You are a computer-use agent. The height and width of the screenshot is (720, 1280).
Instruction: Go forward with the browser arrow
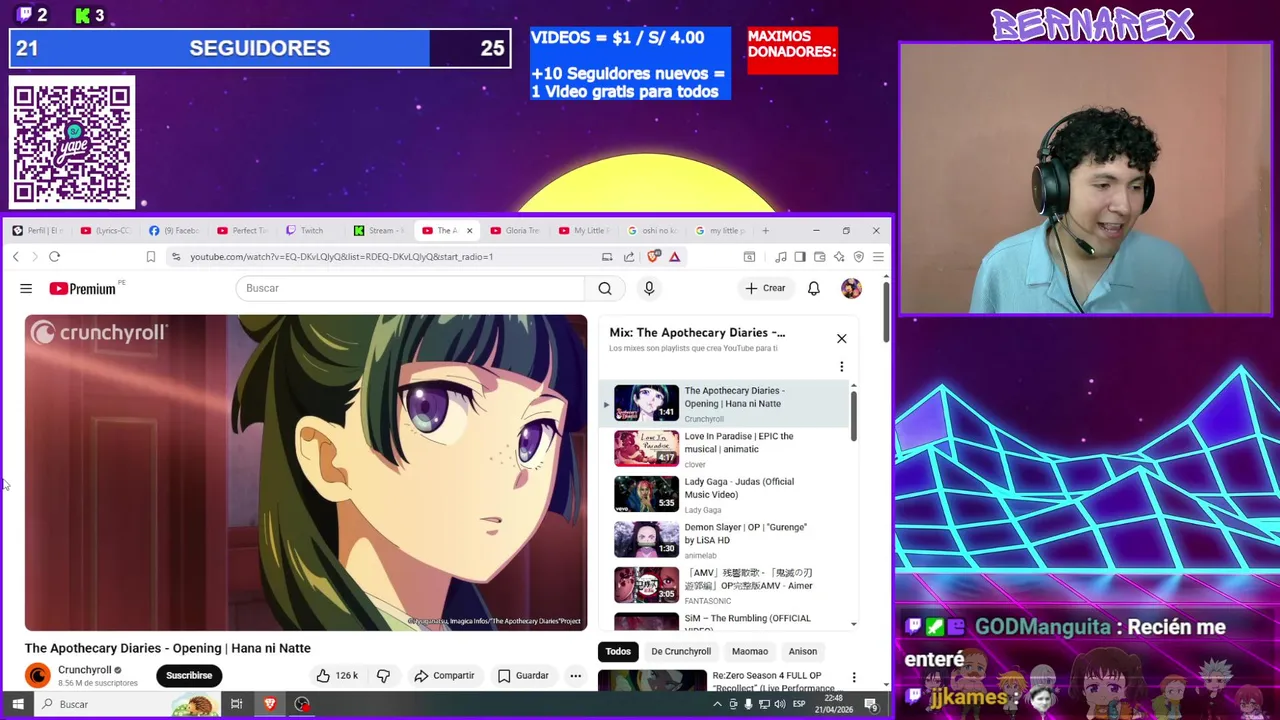point(34,257)
